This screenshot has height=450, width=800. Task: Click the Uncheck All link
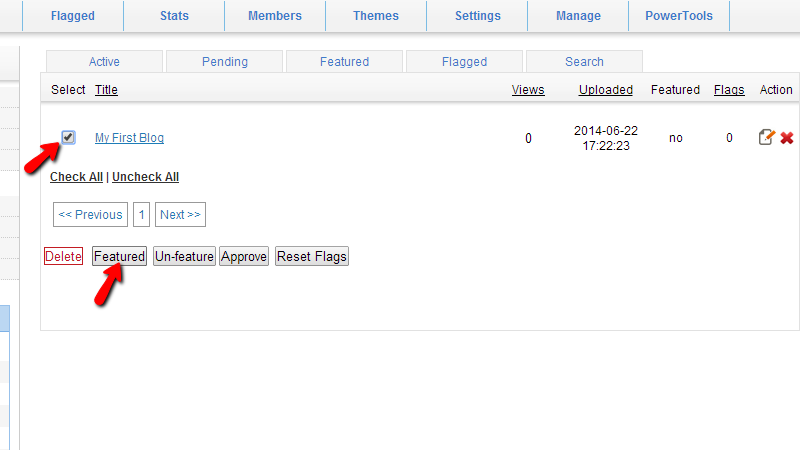(x=145, y=177)
